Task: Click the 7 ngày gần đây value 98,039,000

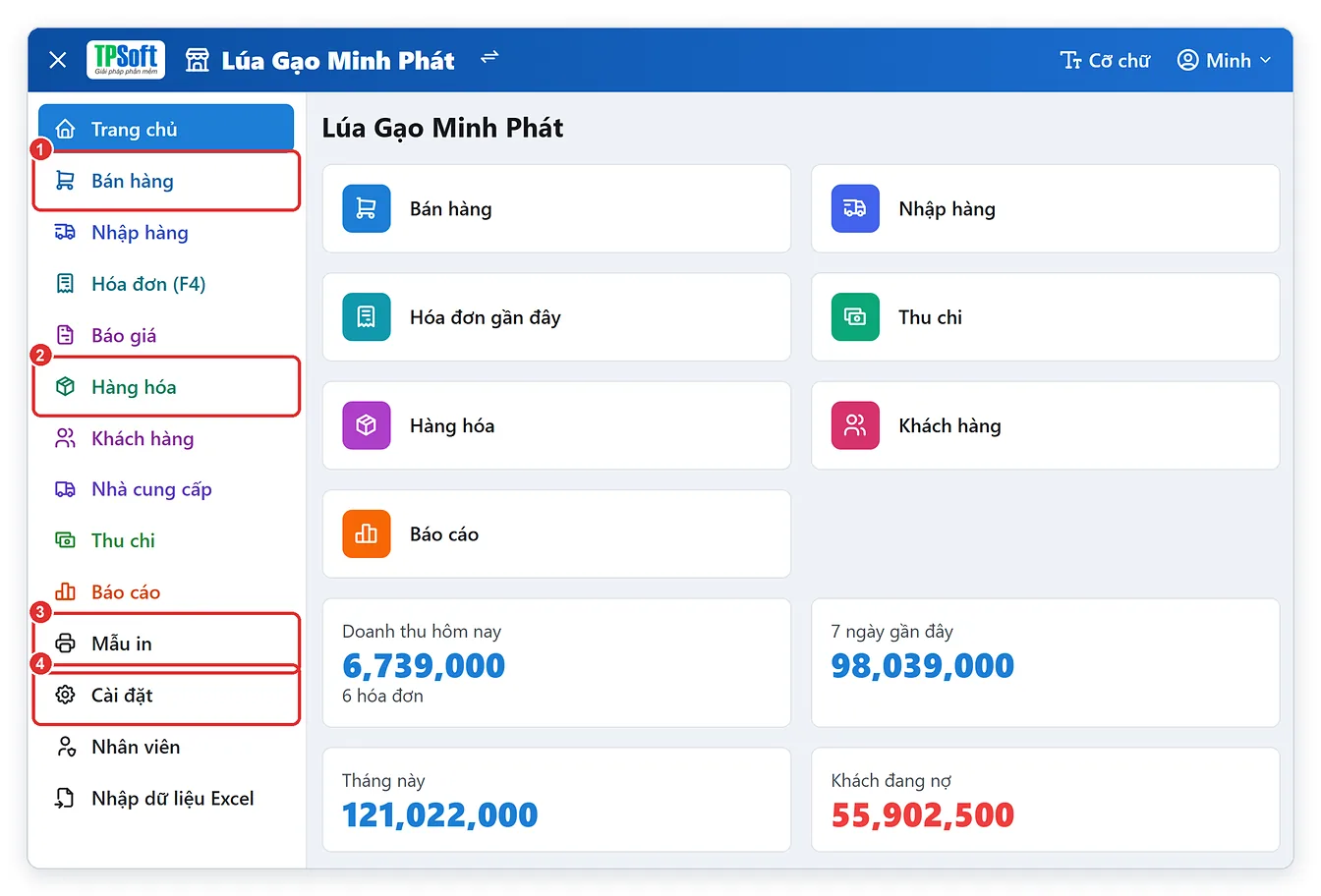Action: coord(922,666)
